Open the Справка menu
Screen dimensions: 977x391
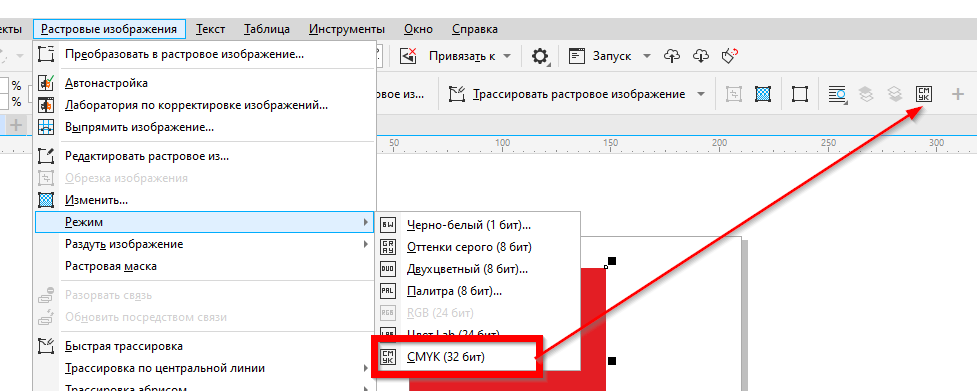pos(475,29)
